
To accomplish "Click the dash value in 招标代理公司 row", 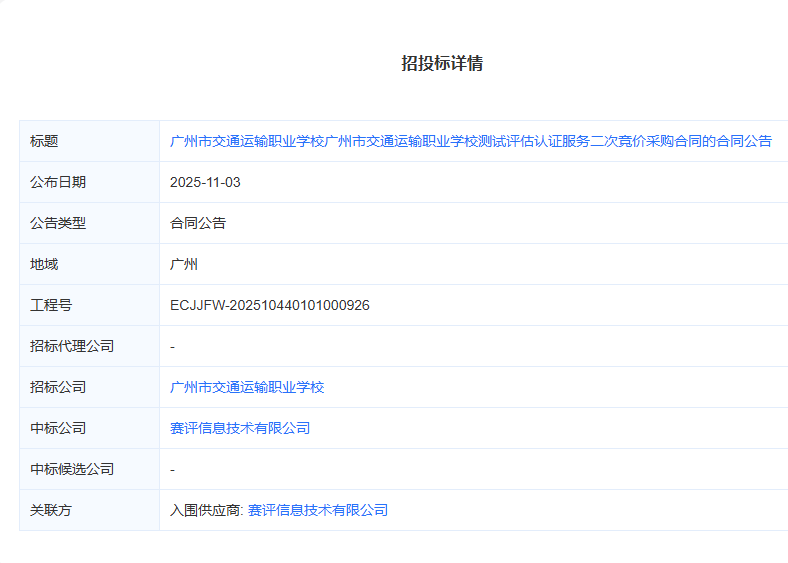I will (172, 347).
